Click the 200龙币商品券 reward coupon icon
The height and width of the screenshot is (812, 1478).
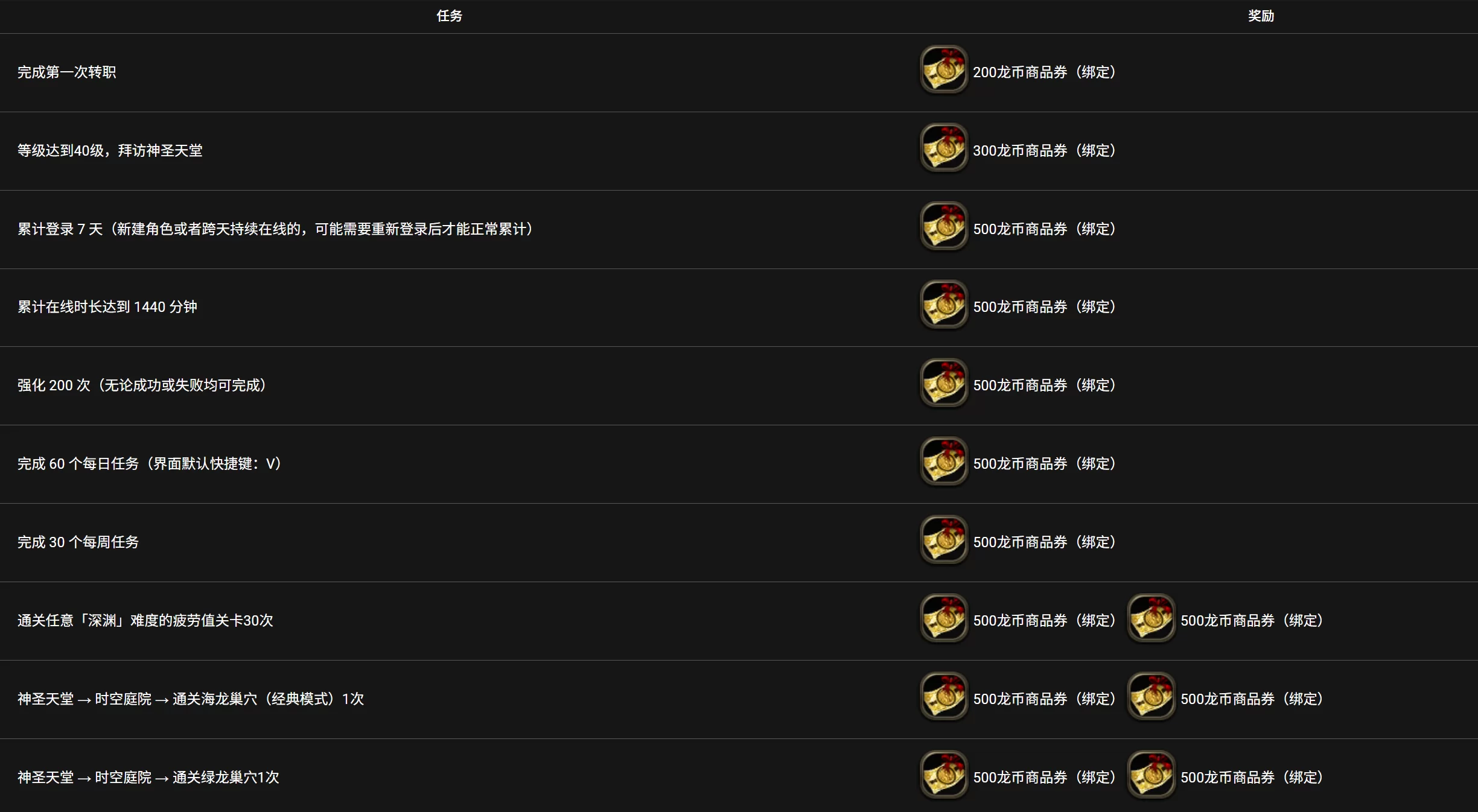pyautogui.click(x=944, y=69)
